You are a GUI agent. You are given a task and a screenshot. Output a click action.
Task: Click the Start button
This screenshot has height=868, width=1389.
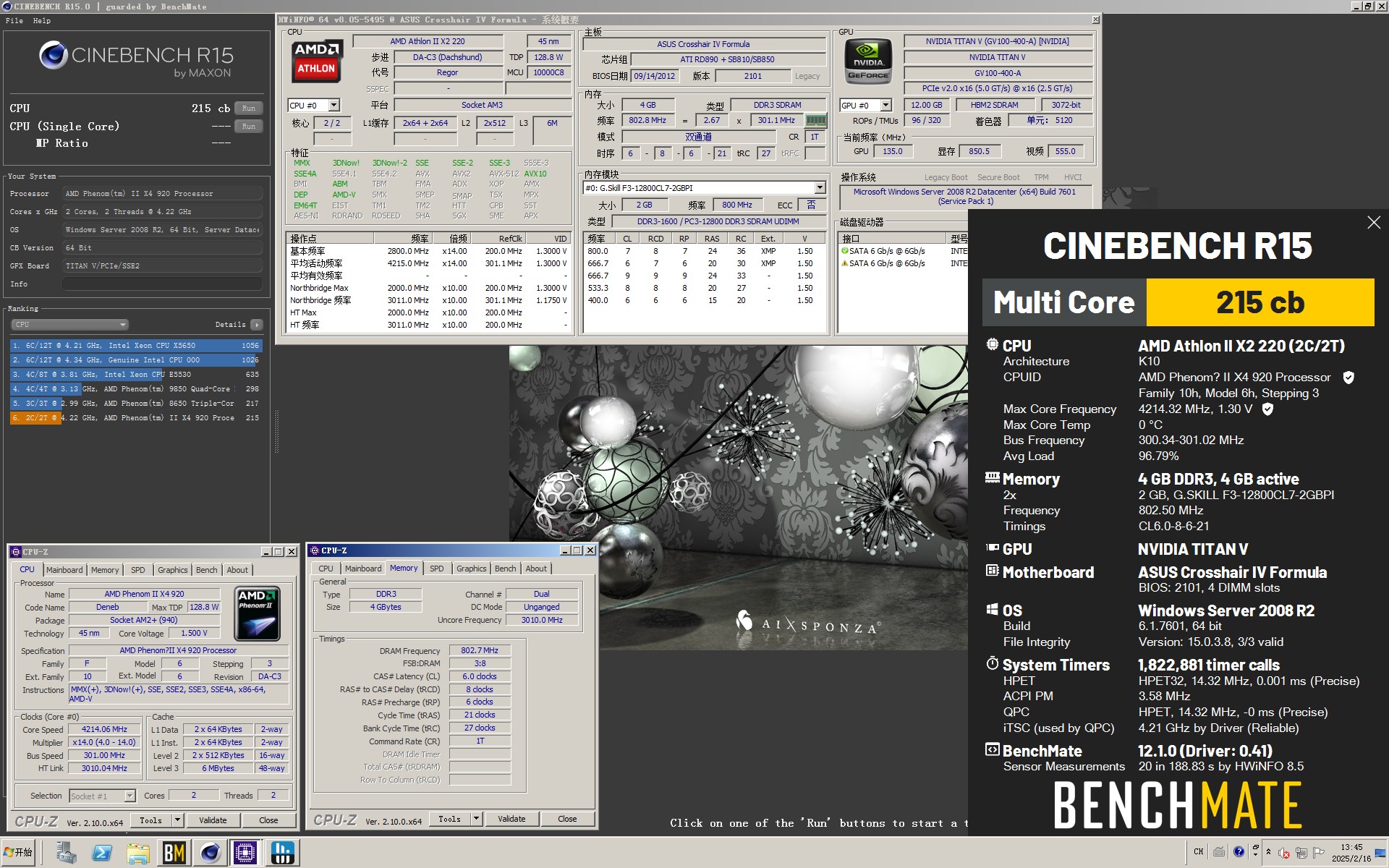pyautogui.click(x=19, y=852)
